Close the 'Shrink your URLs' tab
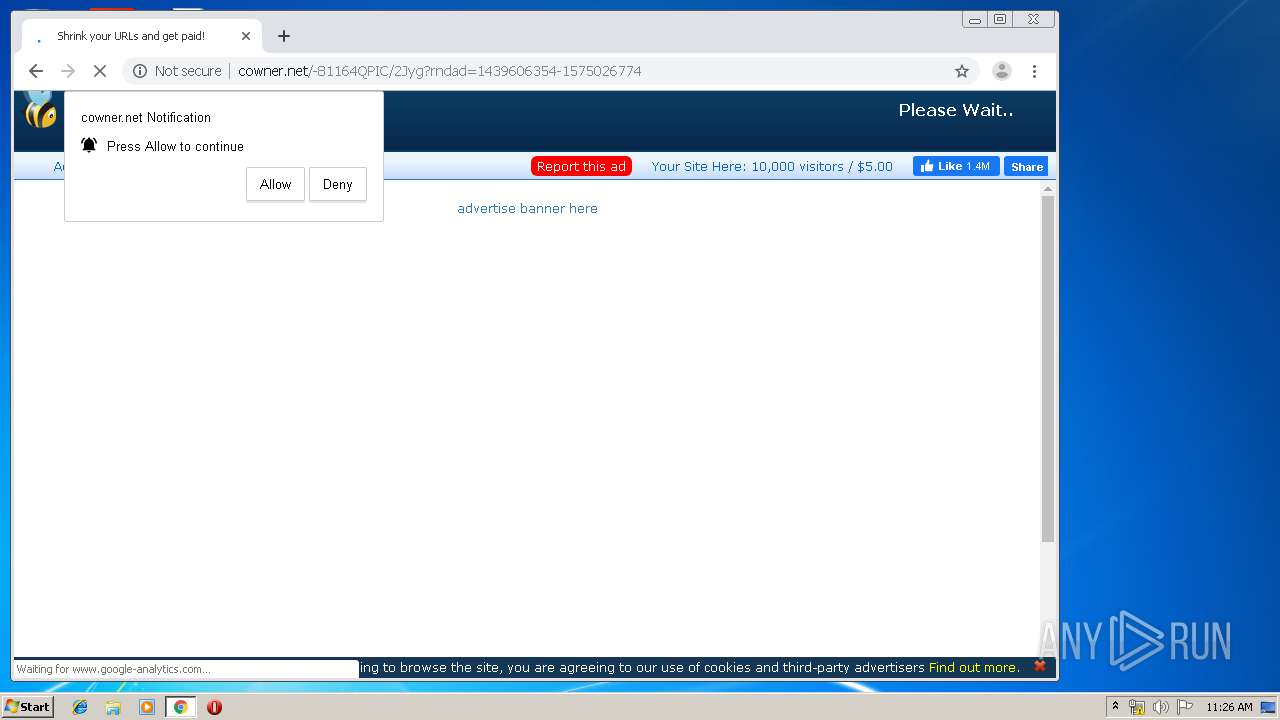This screenshot has width=1280, height=720. click(x=246, y=36)
